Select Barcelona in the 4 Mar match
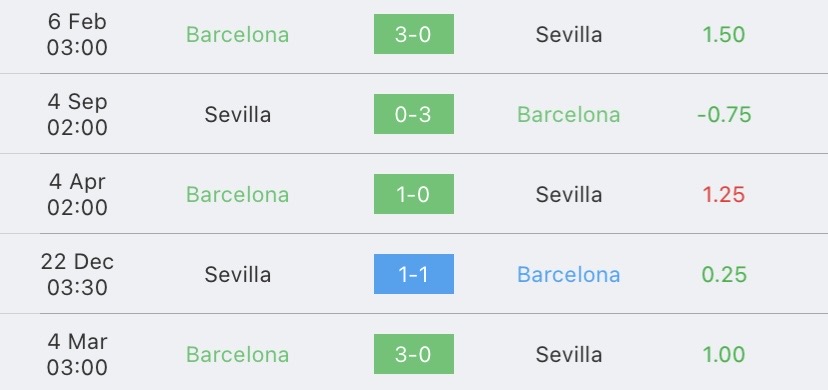The image size is (828, 390). pyautogui.click(x=238, y=355)
